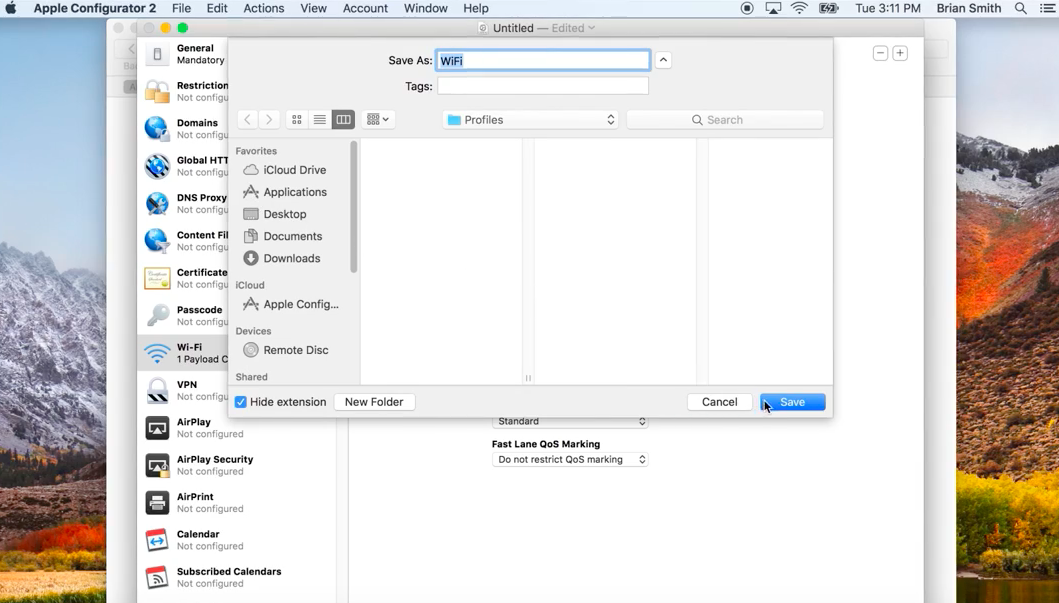Cancel the save dialog
Image resolution: width=1059 pixels, height=603 pixels.
tap(719, 402)
